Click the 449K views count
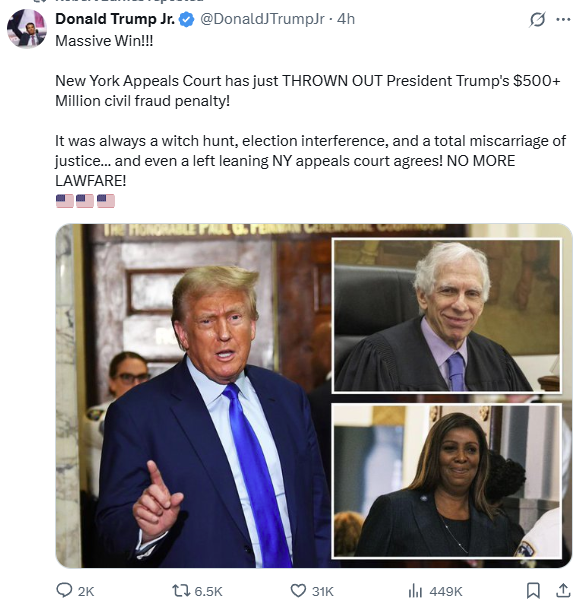 (x=446, y=591)
